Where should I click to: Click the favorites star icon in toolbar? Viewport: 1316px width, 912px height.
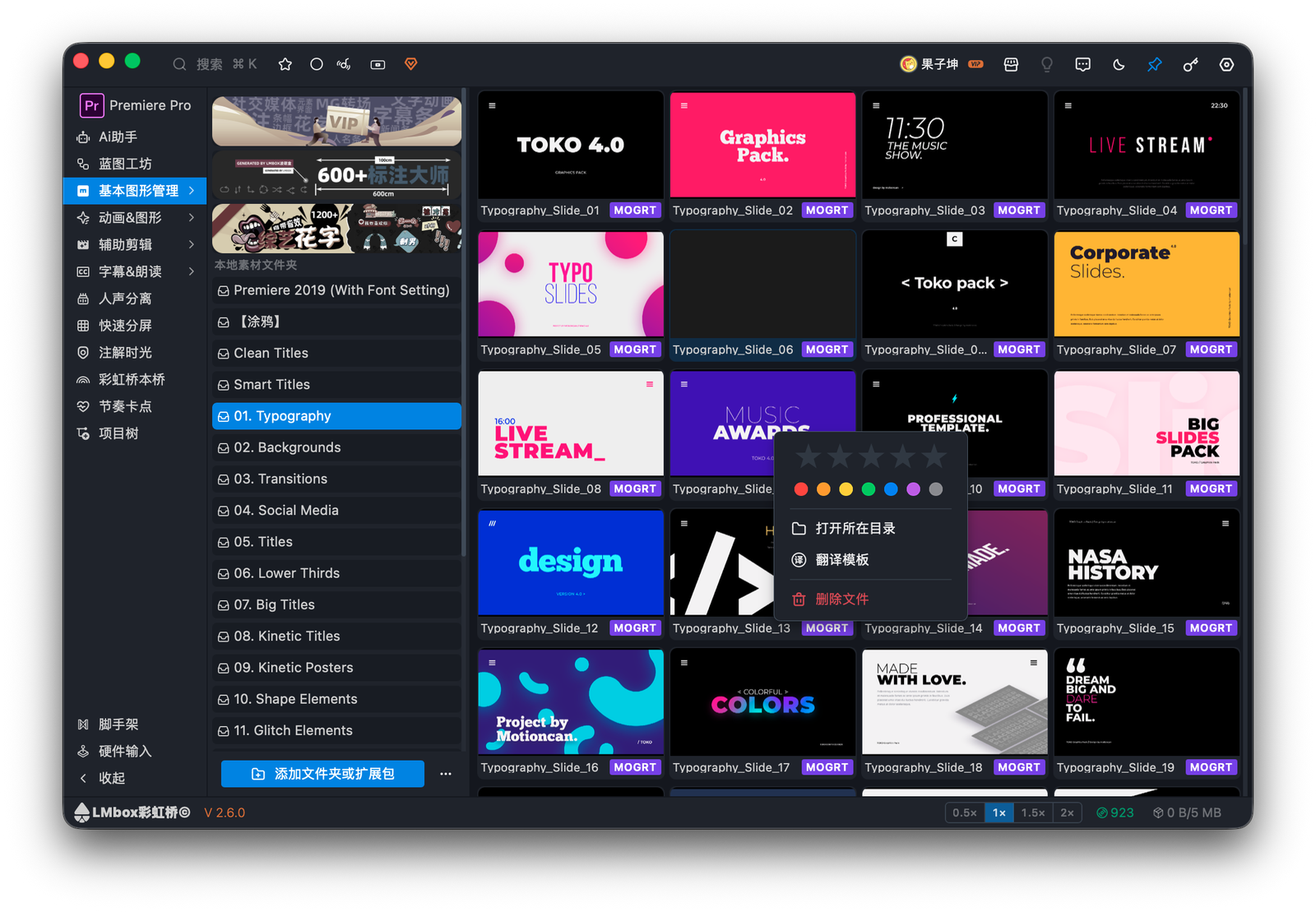(285, 64)
